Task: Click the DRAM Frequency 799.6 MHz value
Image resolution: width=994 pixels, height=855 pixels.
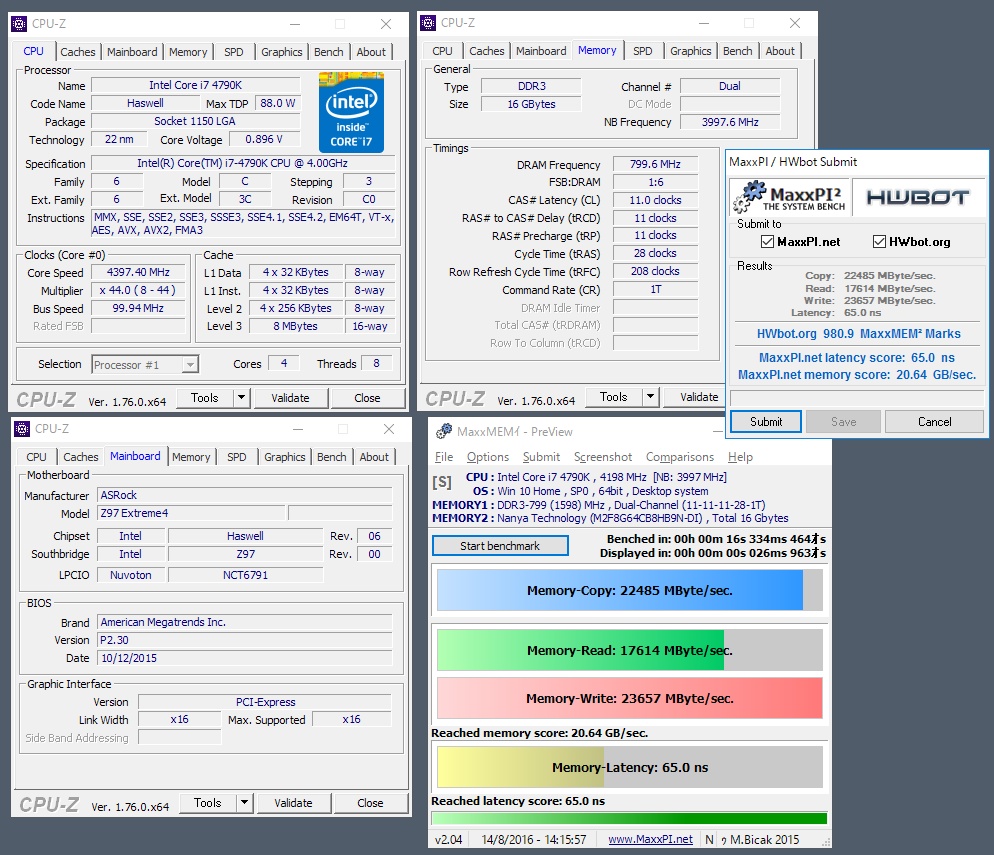Action: (655, 164)
